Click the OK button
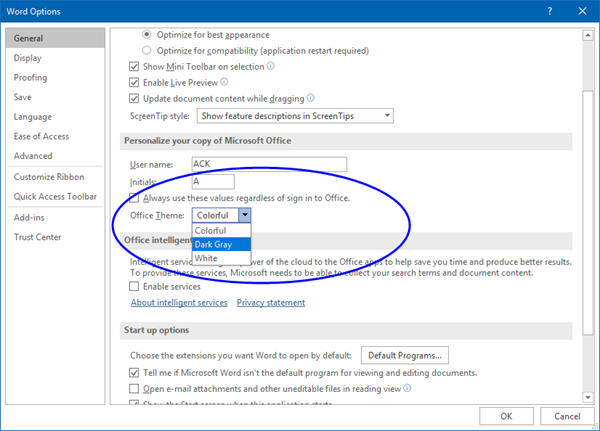600x431 pixels. 506,416
